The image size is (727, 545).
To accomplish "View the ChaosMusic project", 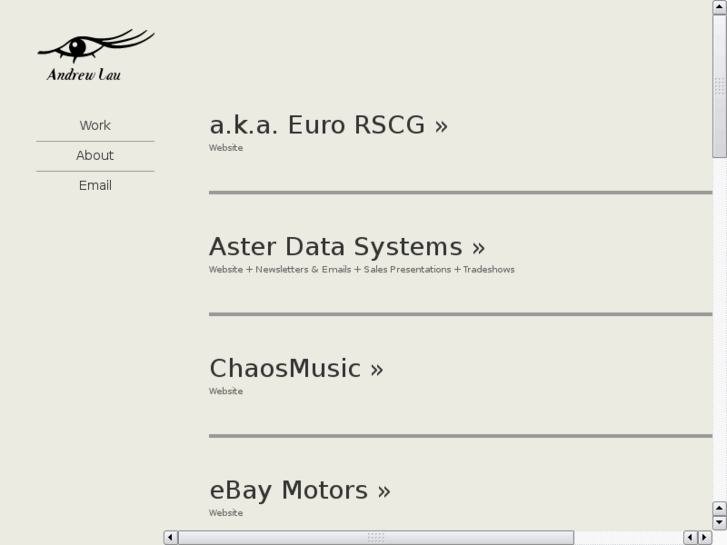I will point(296,369).
